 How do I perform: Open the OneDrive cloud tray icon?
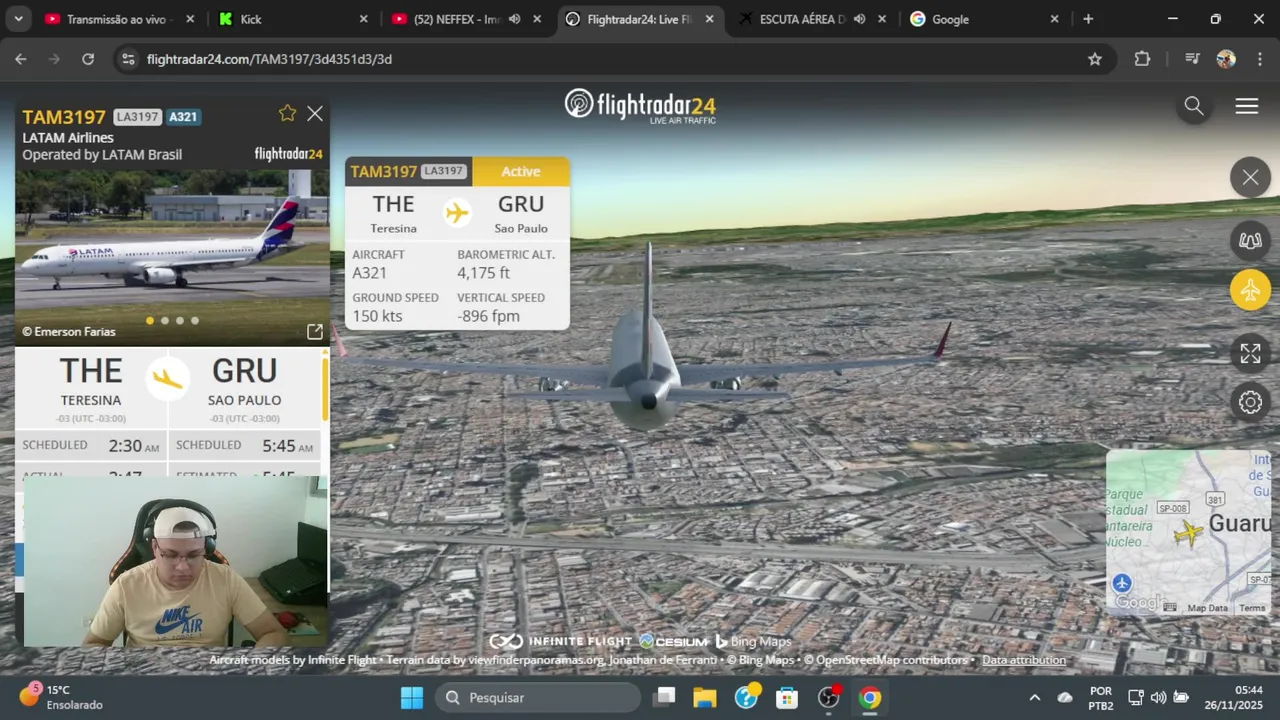coord(1065,698)
